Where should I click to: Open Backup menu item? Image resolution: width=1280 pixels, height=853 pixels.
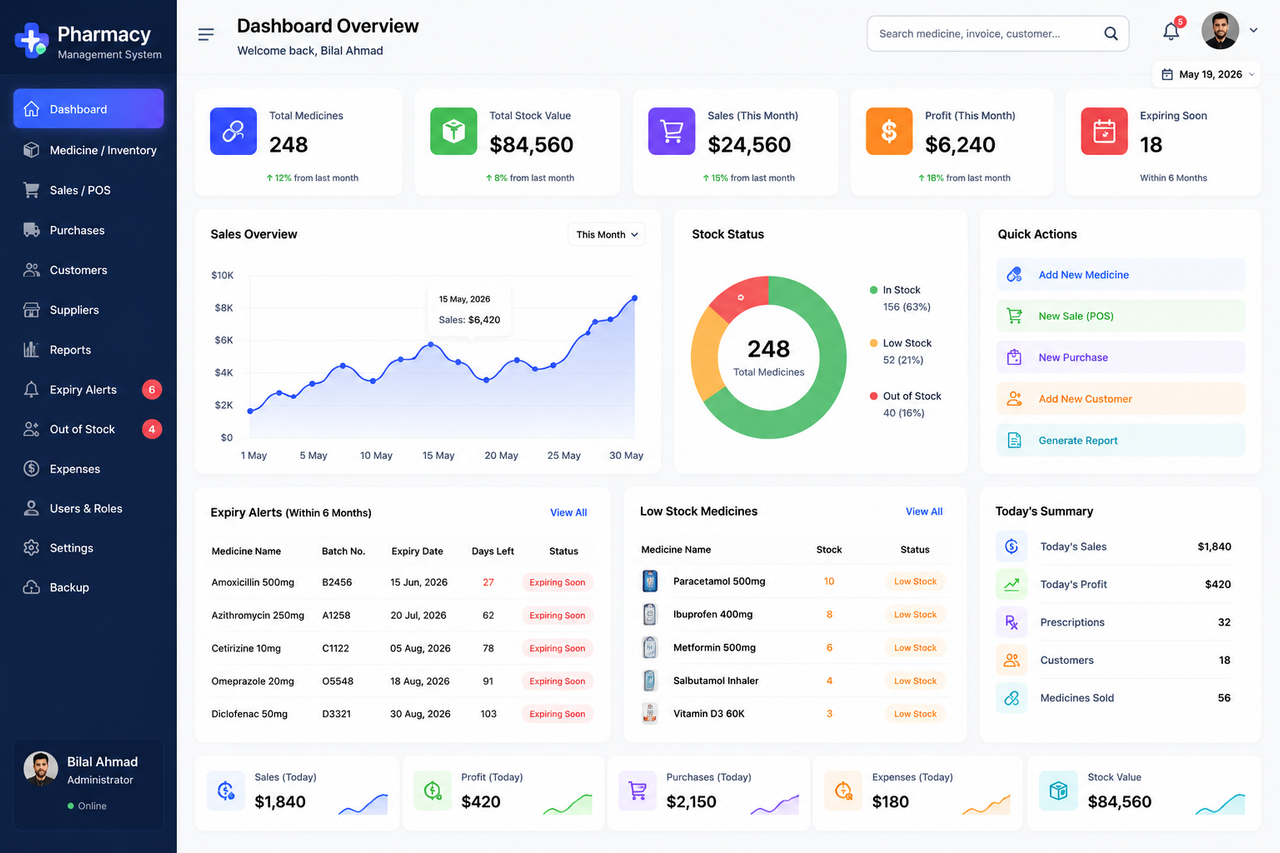pos(88,587)
